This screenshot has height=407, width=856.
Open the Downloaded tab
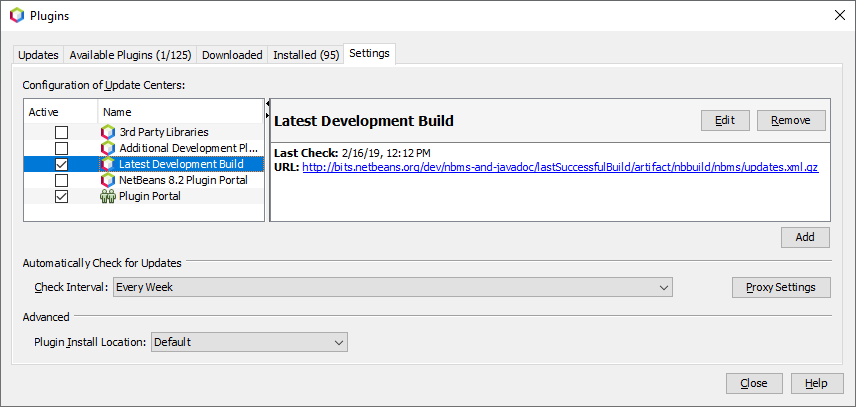[232, 55]
